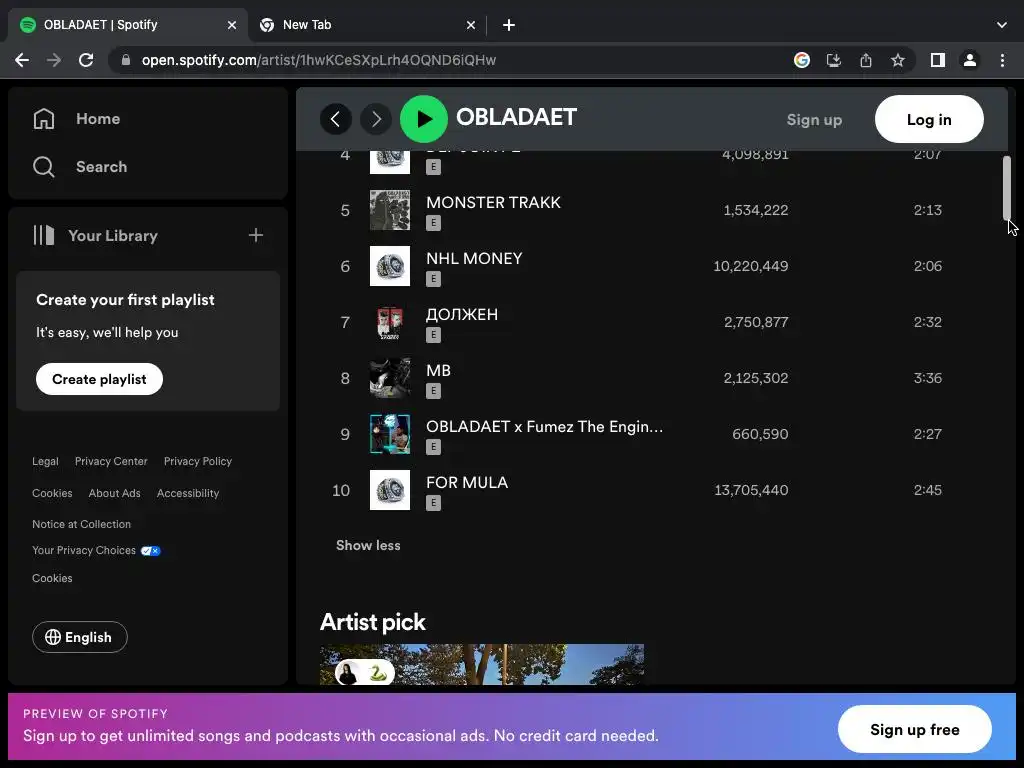Click the MB album thumbnail
This screenshot has width=1024, height=768.
click(390, 378)
